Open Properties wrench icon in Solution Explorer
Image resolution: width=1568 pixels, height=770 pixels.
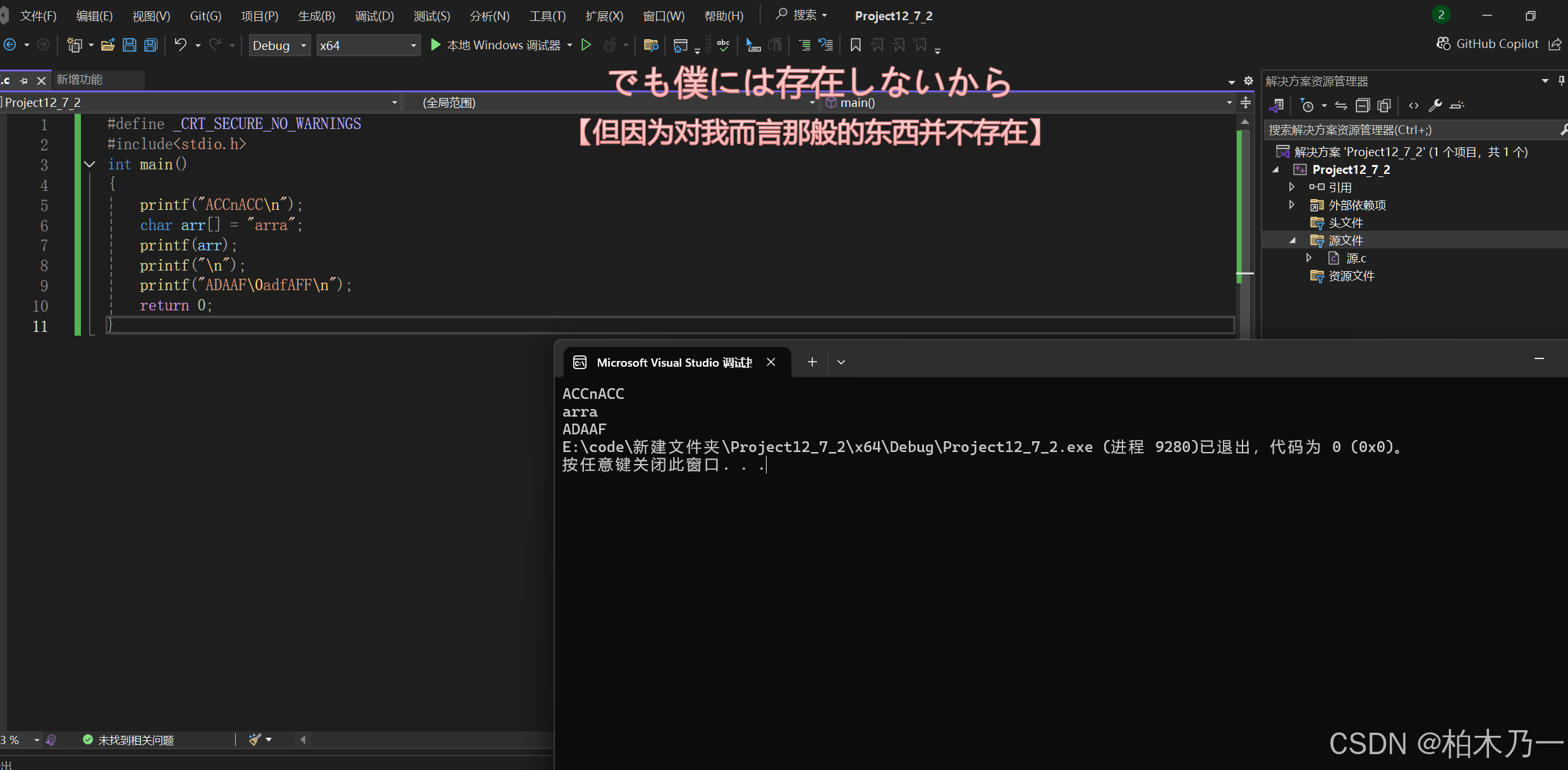tap(1435, 106)
